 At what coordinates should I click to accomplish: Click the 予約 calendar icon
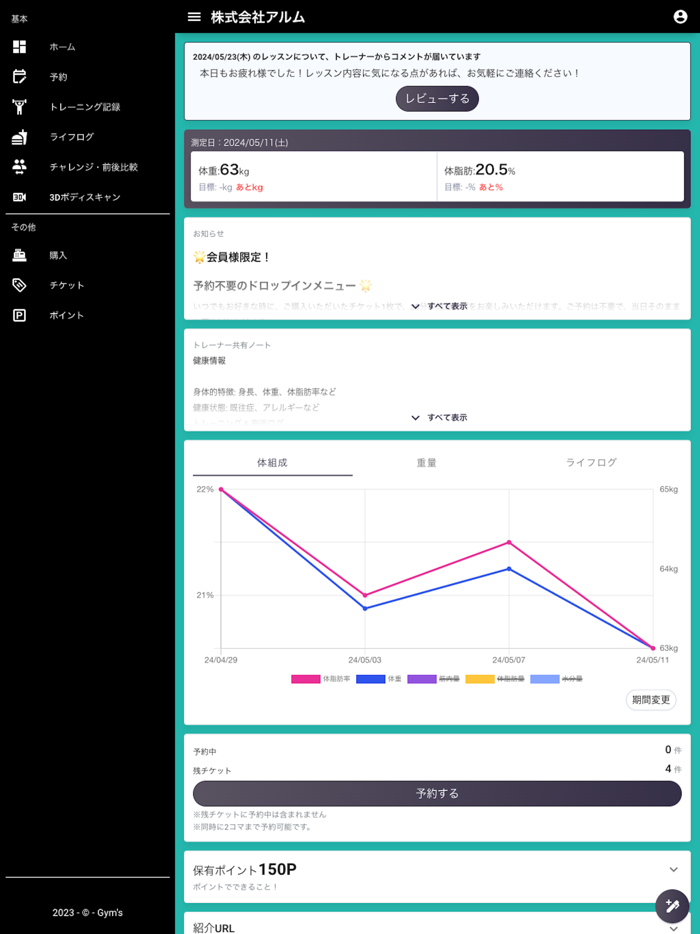point(20,77)
